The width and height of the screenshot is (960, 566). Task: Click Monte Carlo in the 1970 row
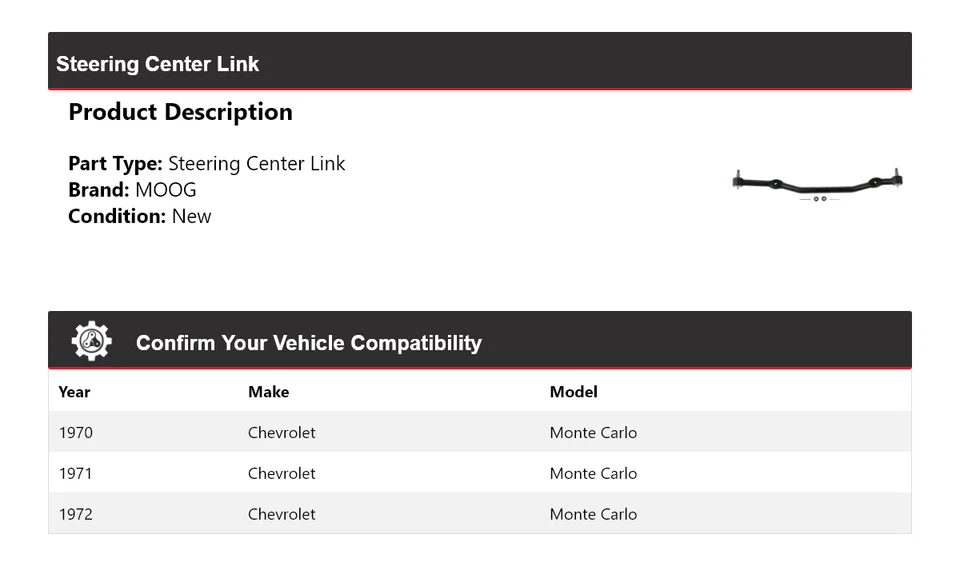click(x=593, y=433)
